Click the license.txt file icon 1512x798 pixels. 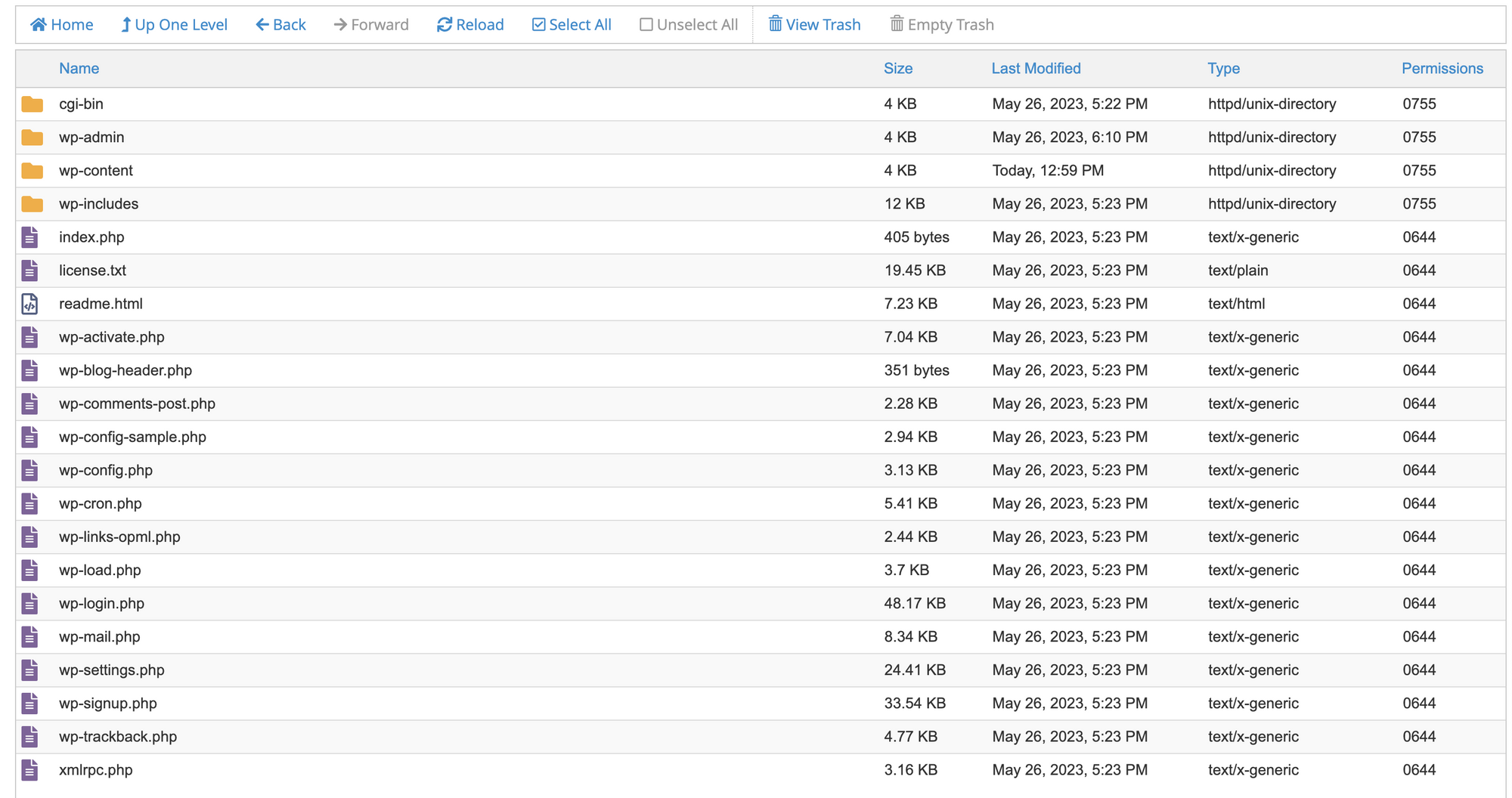coord(29,271)
